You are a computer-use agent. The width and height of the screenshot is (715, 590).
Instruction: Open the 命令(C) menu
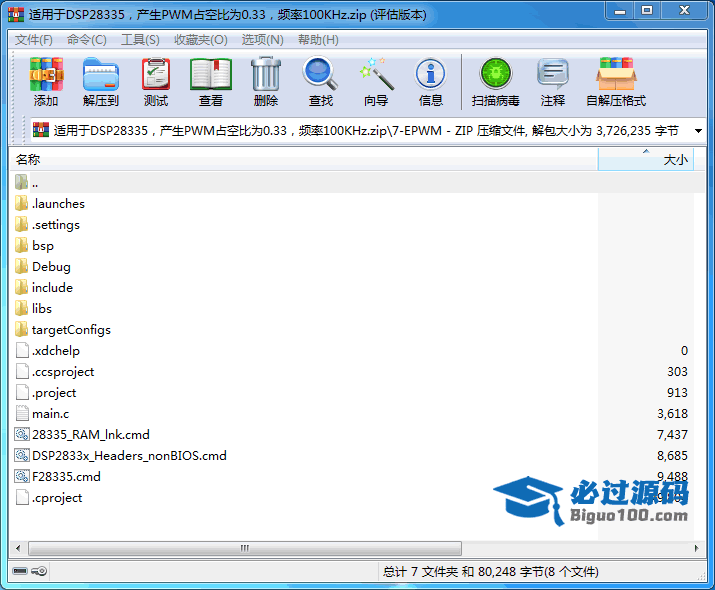86,40
